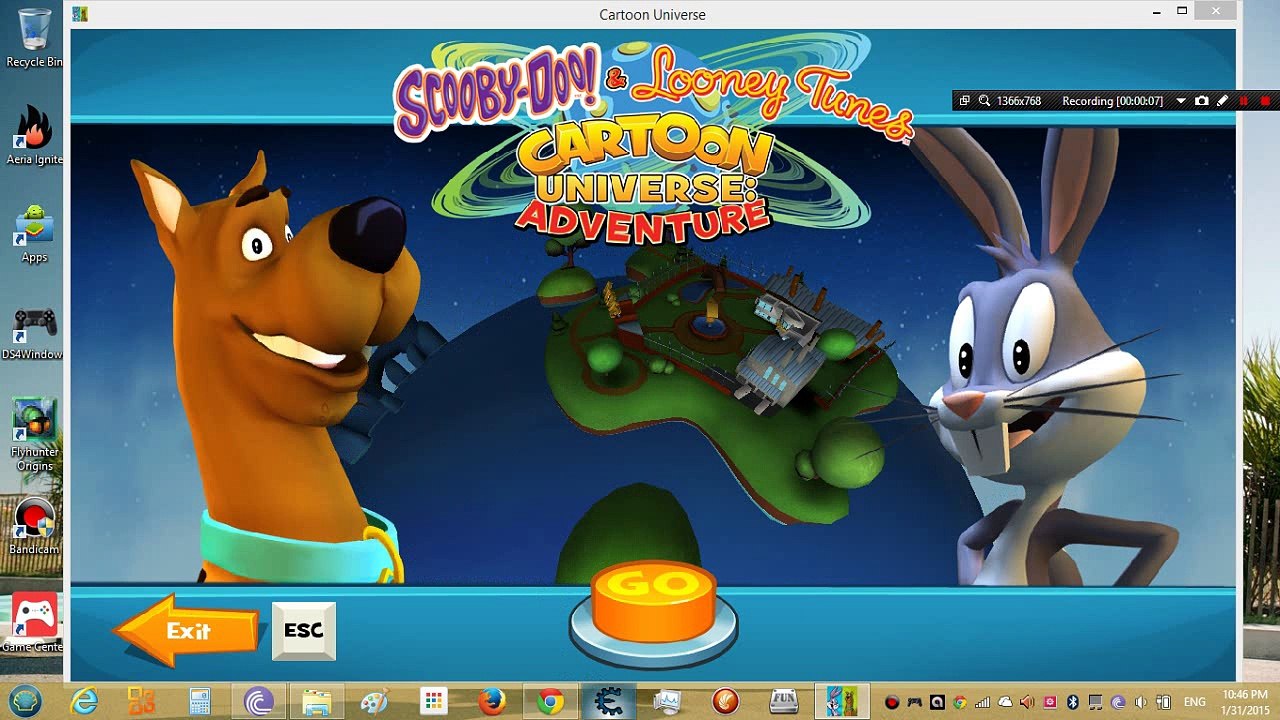Open DS4Windows desktop shortcut

click(34, 331)
